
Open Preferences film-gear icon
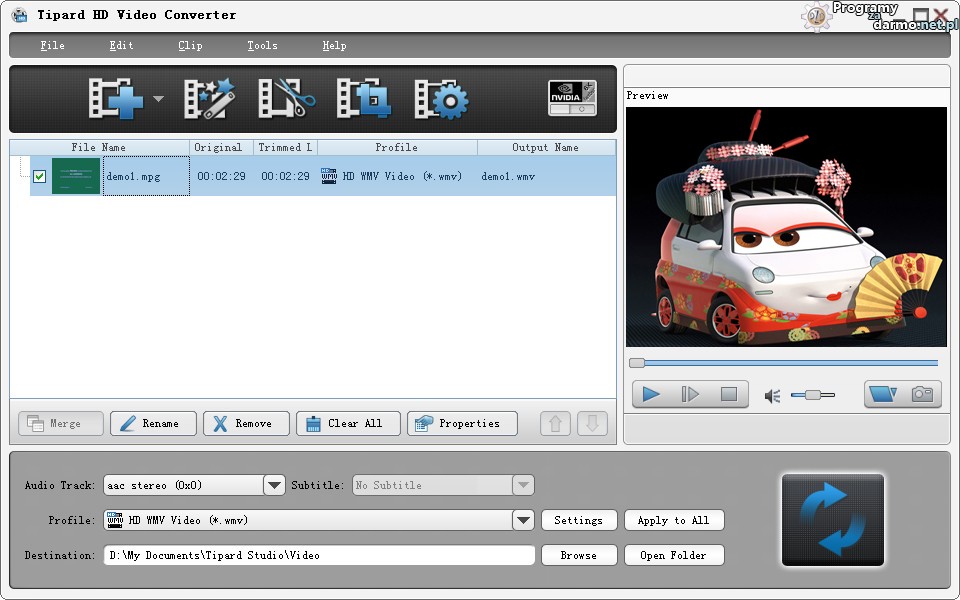(441, 99)
